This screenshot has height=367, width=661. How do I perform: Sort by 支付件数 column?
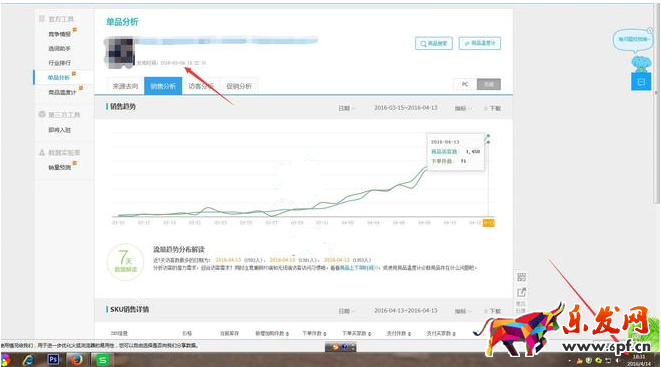399,333
